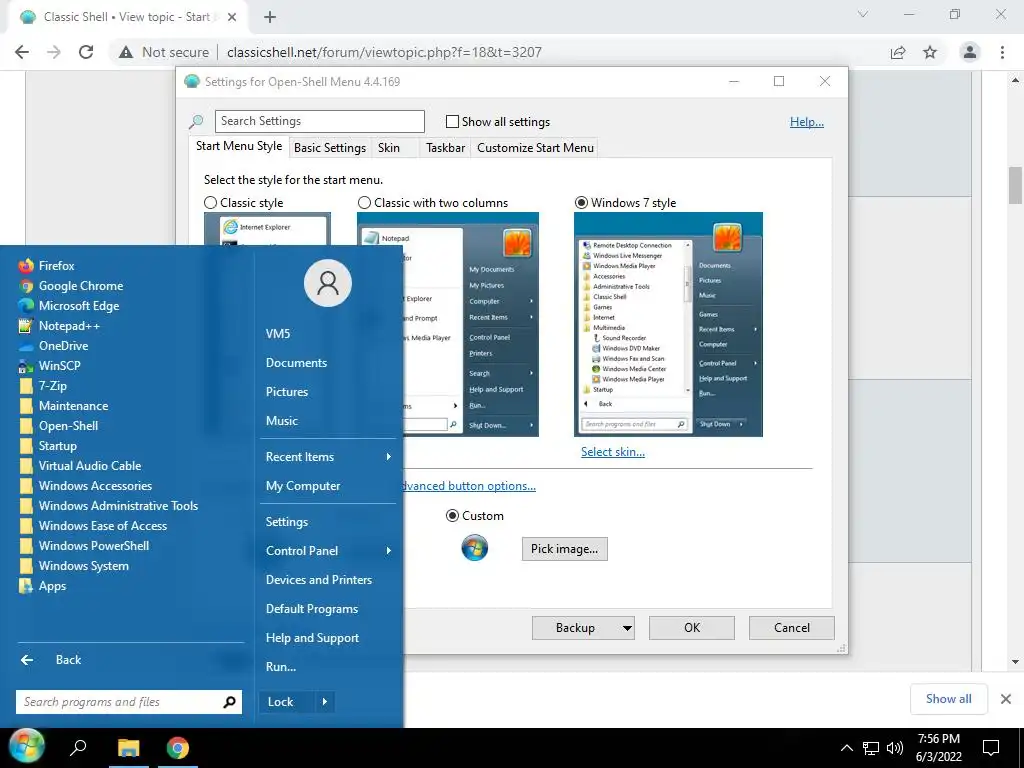
Task: Click the OK button
Action: pos(692,628)
